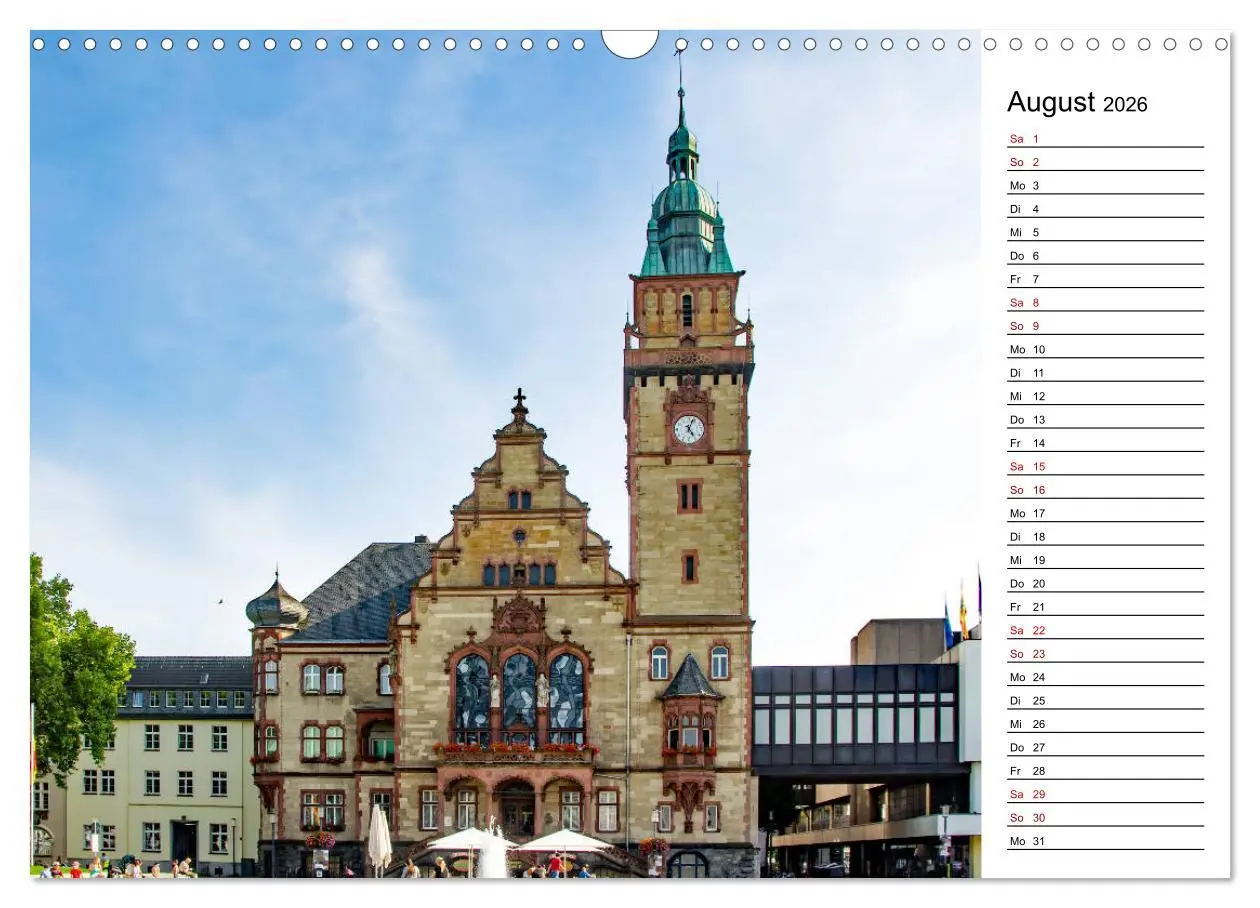Select the 'Mo 17' calendar row
The height and width of the screenshot is (908, 1260).
1105,513
